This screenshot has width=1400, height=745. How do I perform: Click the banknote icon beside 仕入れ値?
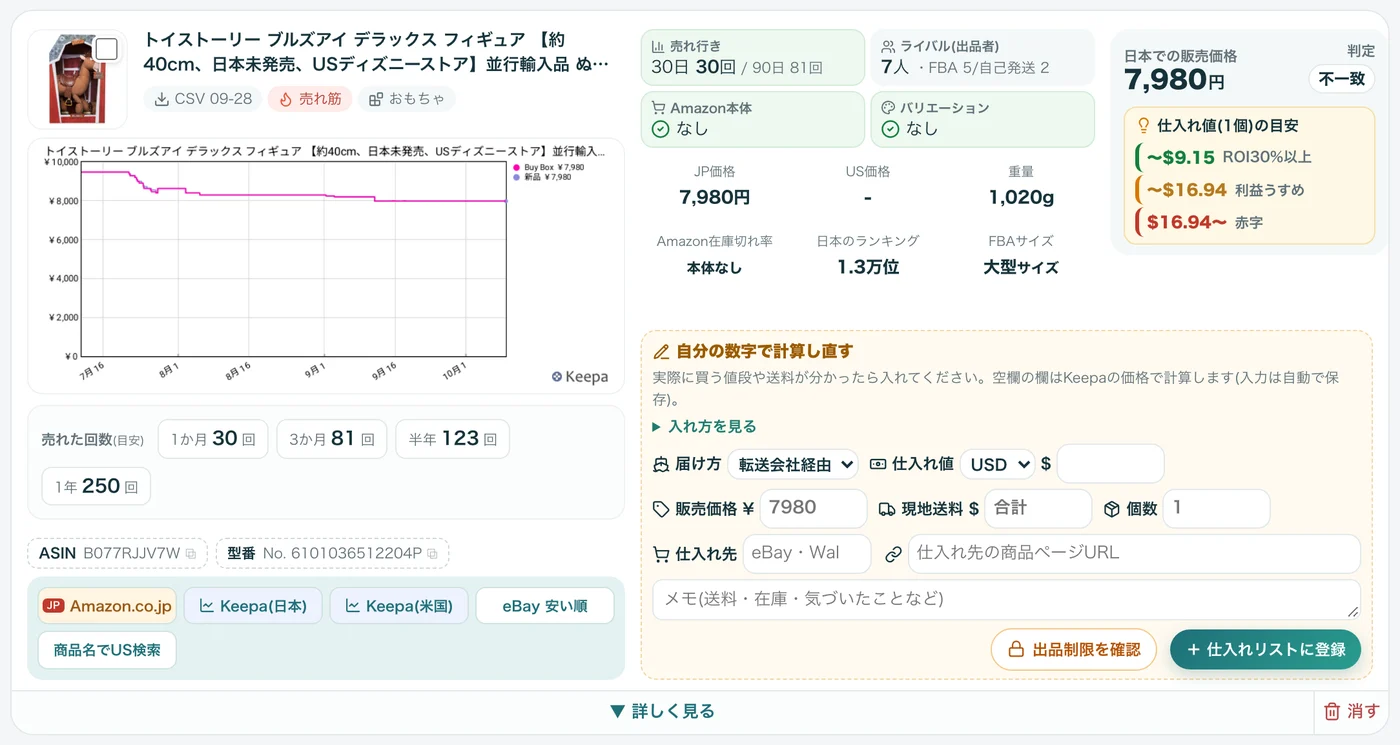click(x=878, y=464)
